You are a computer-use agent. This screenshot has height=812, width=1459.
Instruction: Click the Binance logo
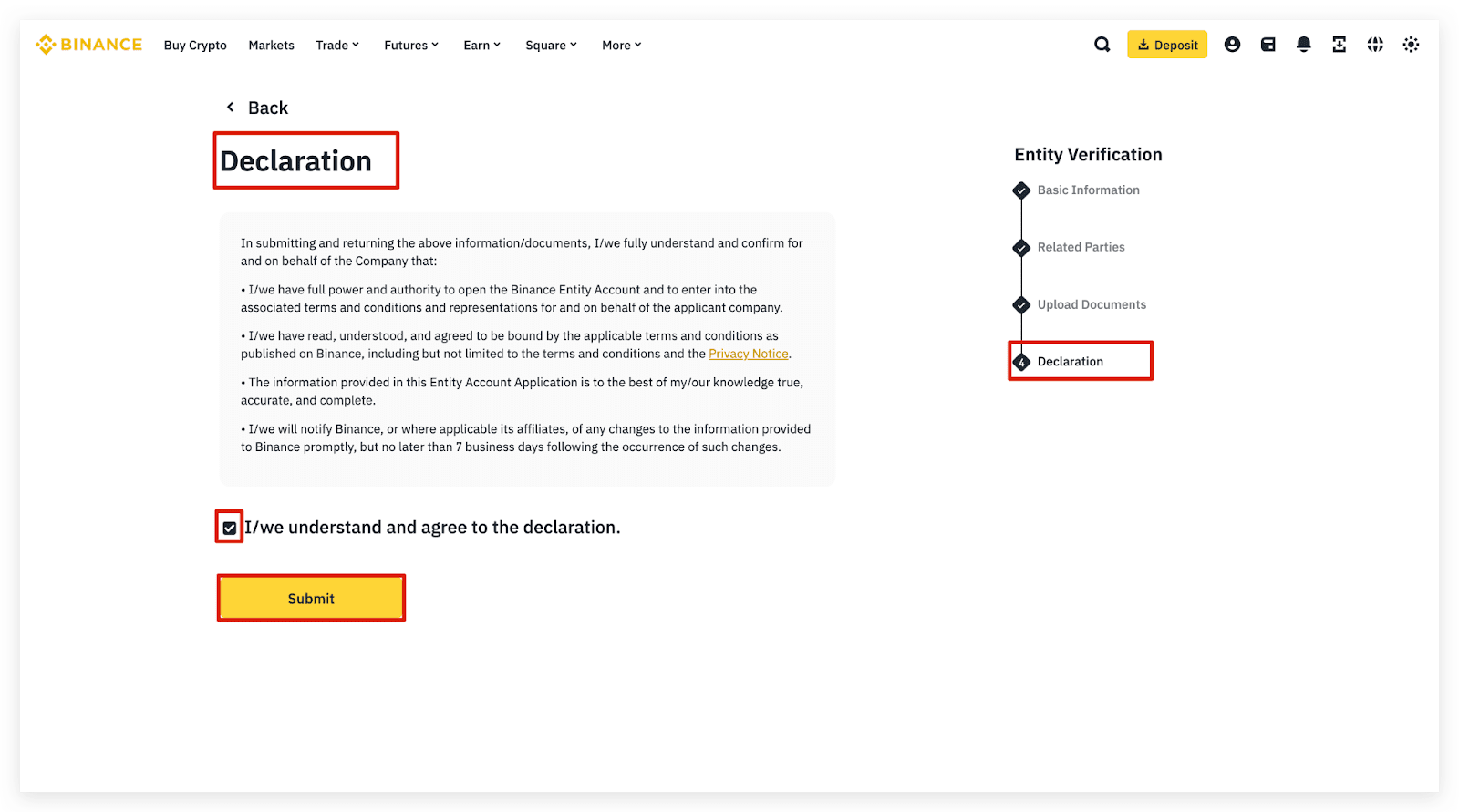[x=88, y=45]
